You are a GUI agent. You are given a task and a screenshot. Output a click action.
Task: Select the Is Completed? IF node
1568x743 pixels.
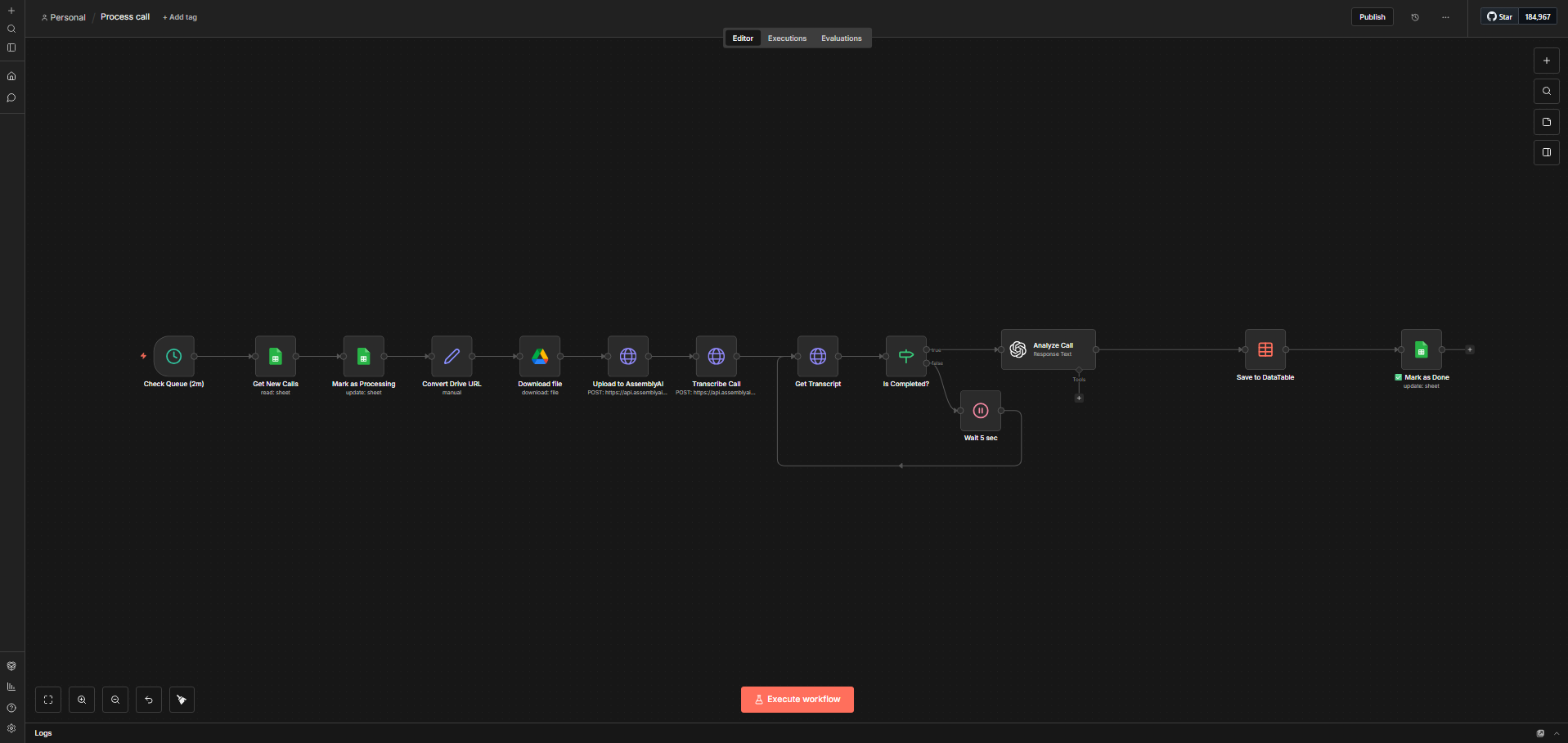point(906,356)
